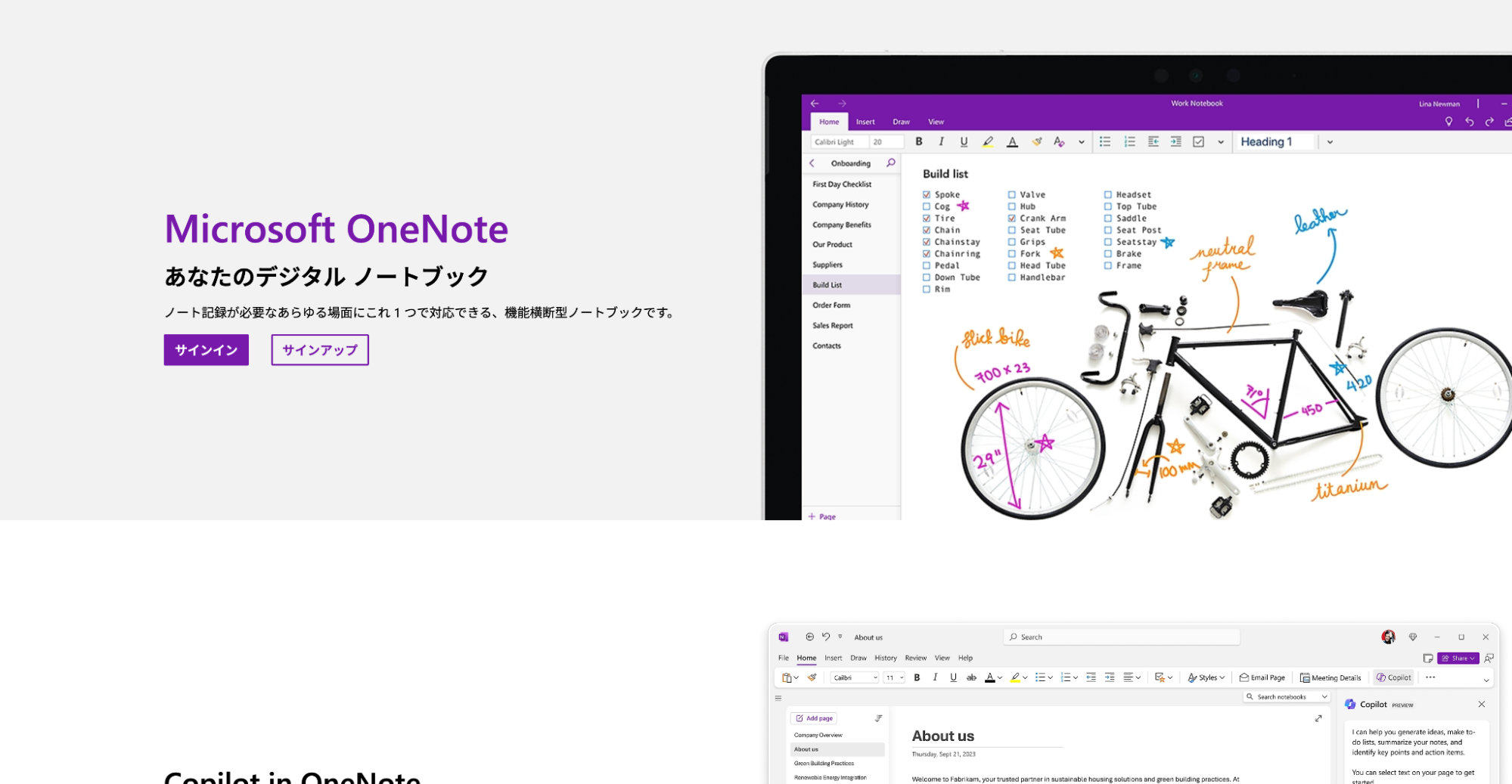Viewport: 1512px width, 784px height.
Task: Open the File menu in About us window
Action: click(x=784, y=658)
